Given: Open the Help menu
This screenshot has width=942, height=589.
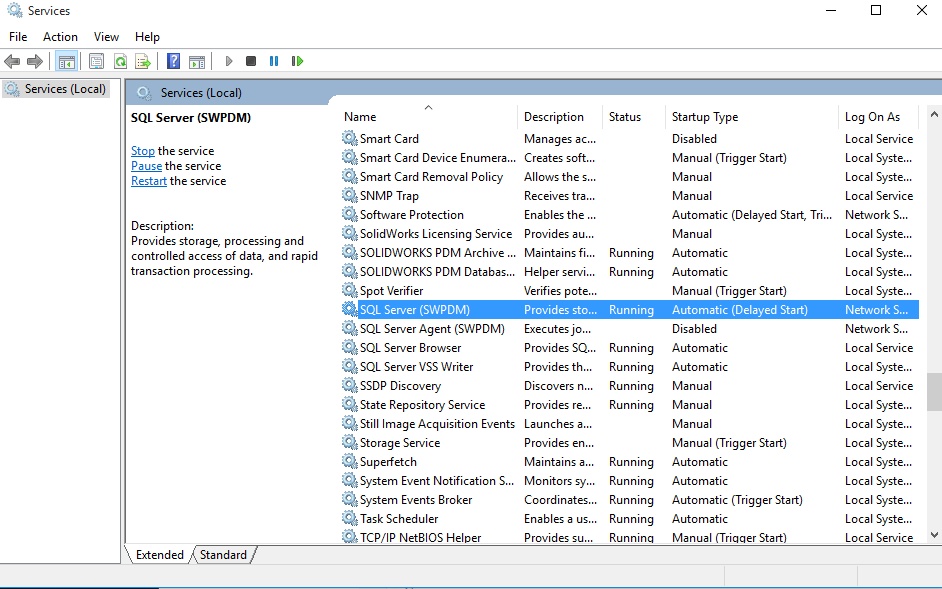Looking at the screenshot, I should coord(147,37).
